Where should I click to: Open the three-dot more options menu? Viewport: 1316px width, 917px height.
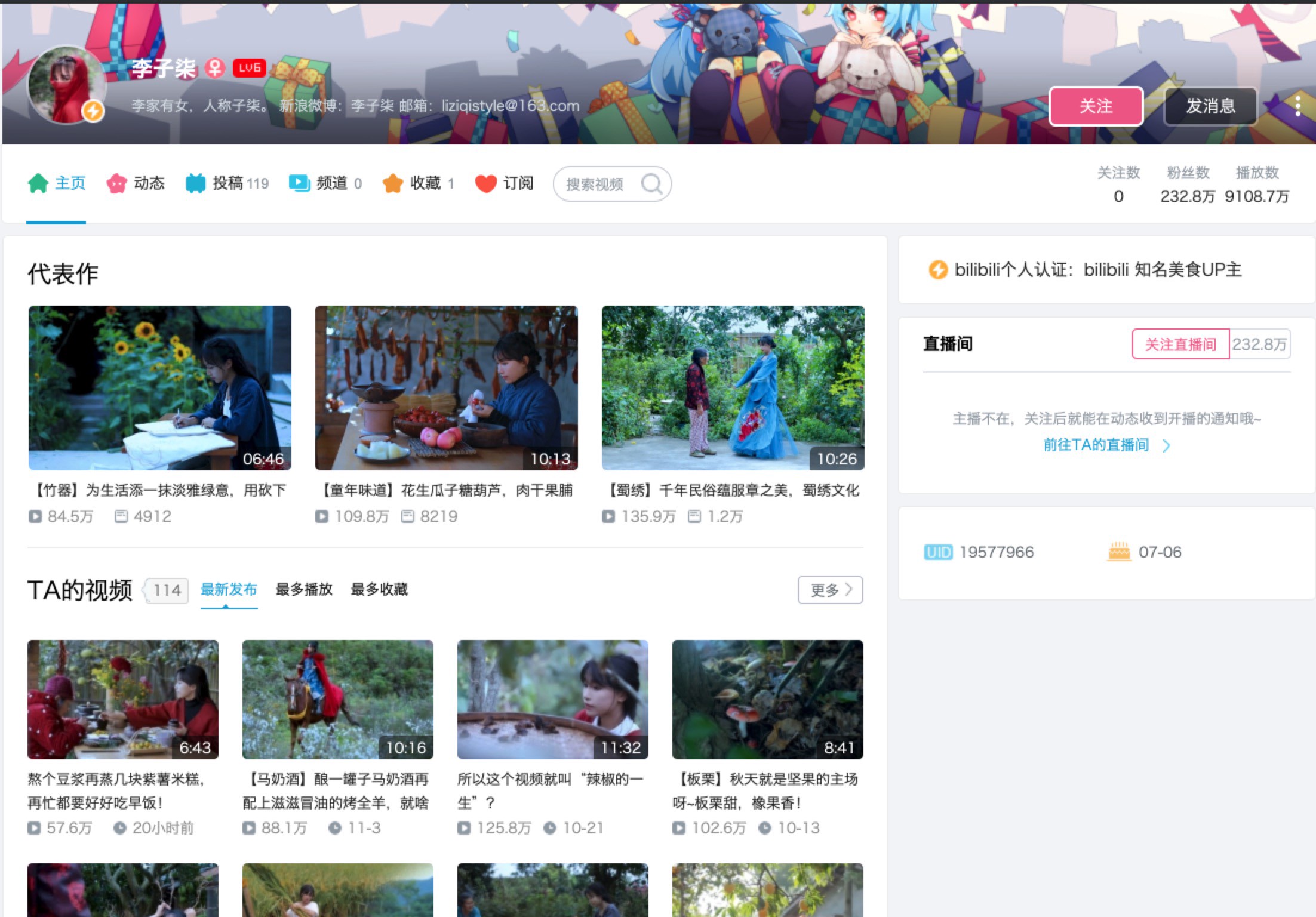[1297, 106]
